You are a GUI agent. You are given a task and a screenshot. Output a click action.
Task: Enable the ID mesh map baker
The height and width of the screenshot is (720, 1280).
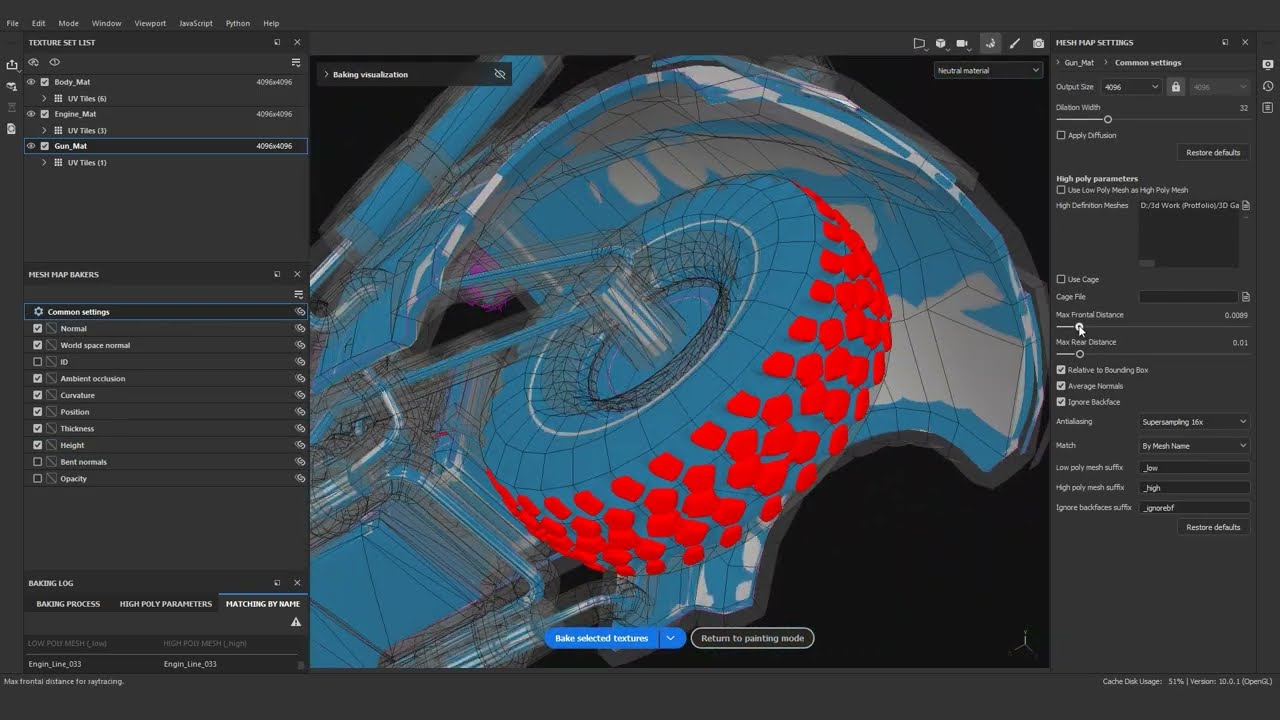pos(38,362)
